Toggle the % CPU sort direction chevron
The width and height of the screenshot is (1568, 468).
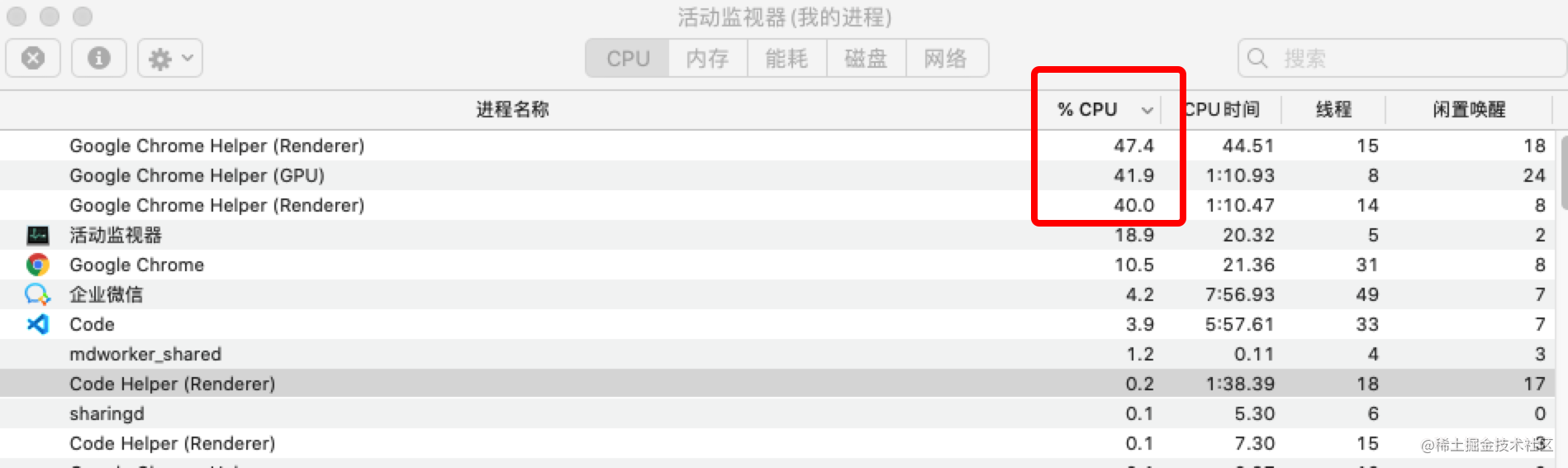(1147, 110)
